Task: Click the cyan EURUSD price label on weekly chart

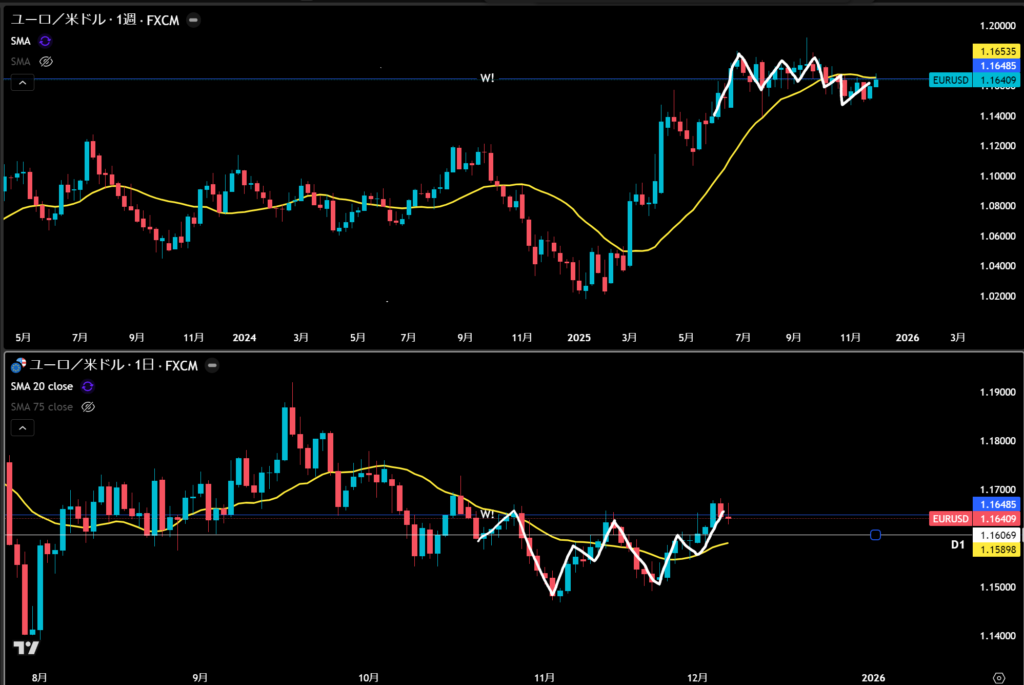Action: [x=948, y=80]
